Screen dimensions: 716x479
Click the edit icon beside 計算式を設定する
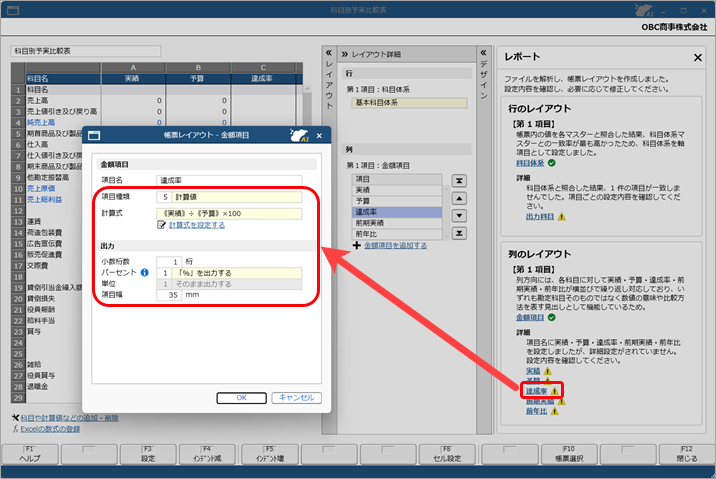(161, 225)
